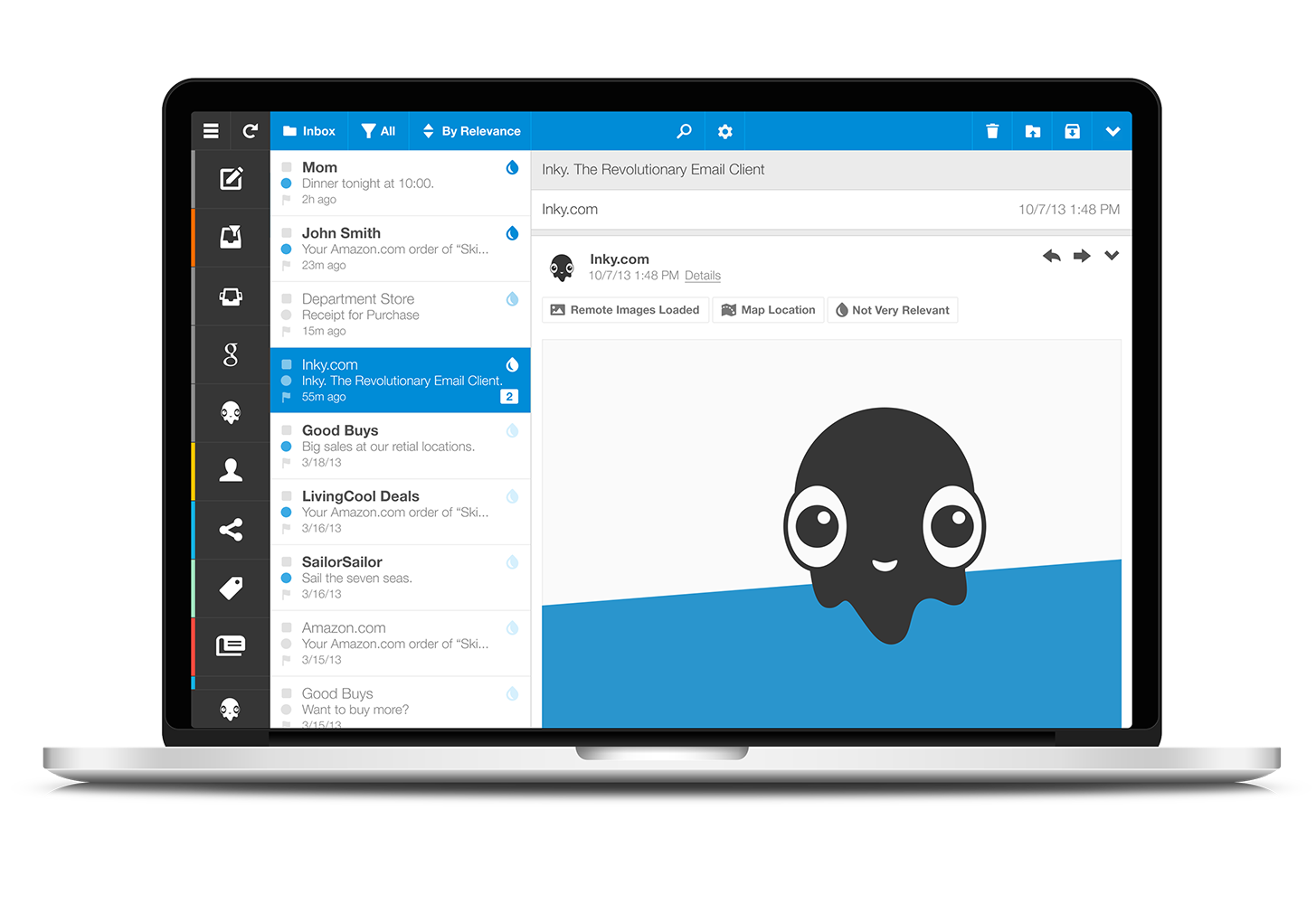Click the forward arrow icon
The height and width of the screenshot is (904, 1316).
[x=1082, y=256]
